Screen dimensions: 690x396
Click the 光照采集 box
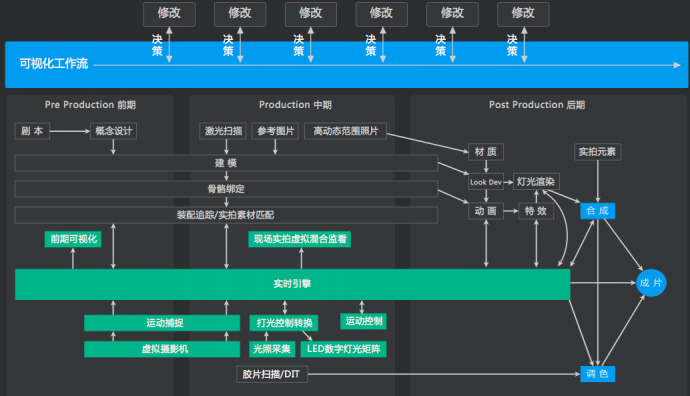click(x=272, y=349)
